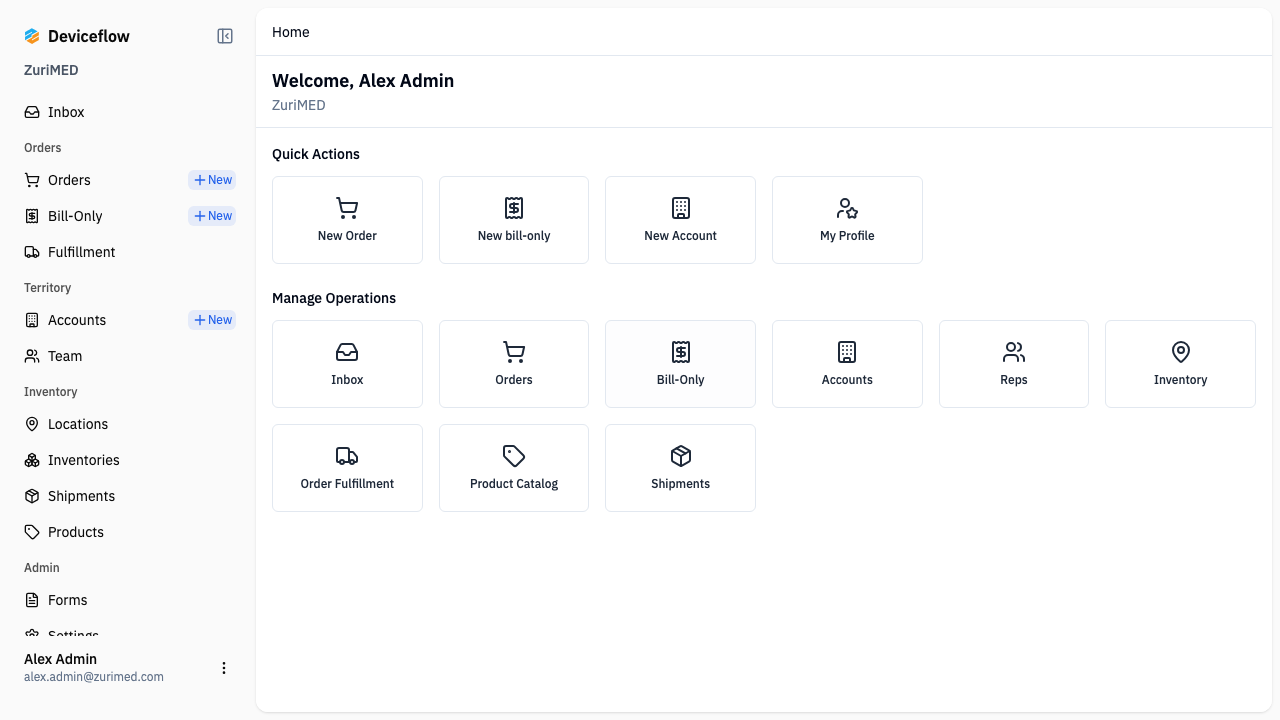Open Settings at the bottom of sidebar
This screenshot has height=720, width=1280.
coord(74,634)
